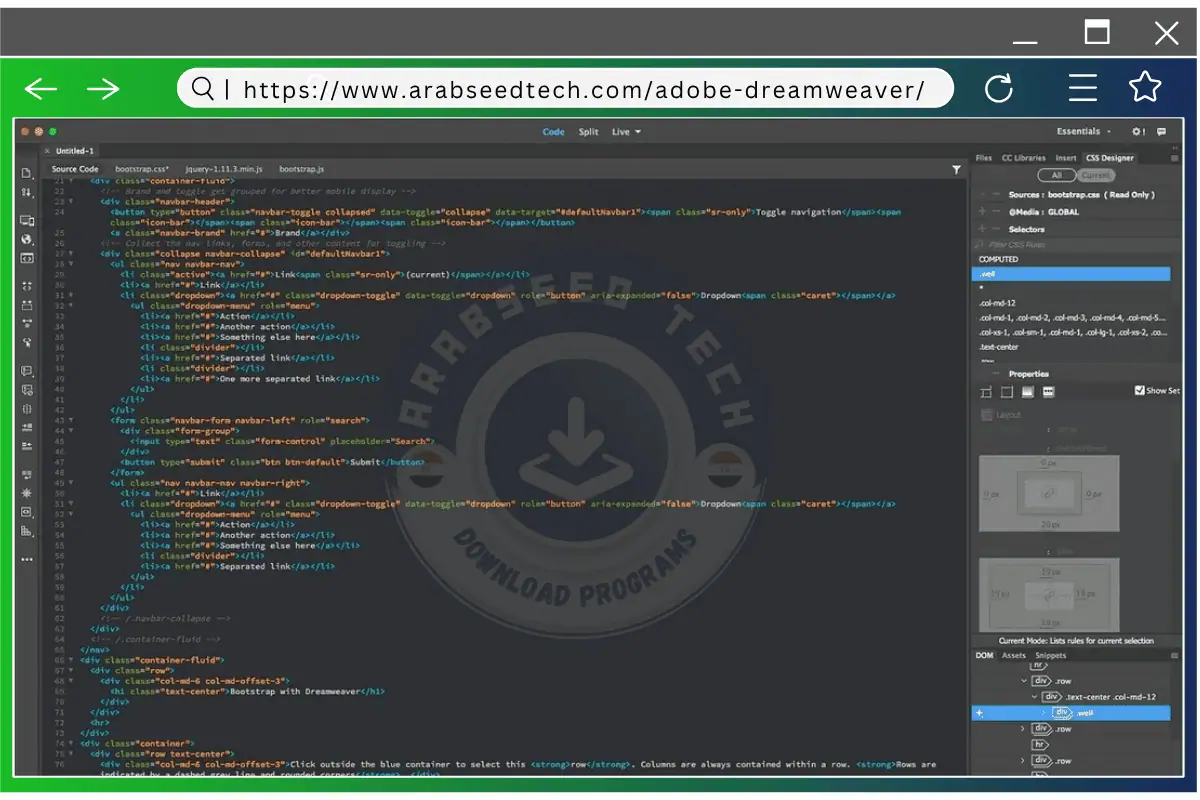Click the settings gear icon in Dreamweaver's toolbar
The height and width of the screenshot is (800, 1200).
[x=1136, y=131]
